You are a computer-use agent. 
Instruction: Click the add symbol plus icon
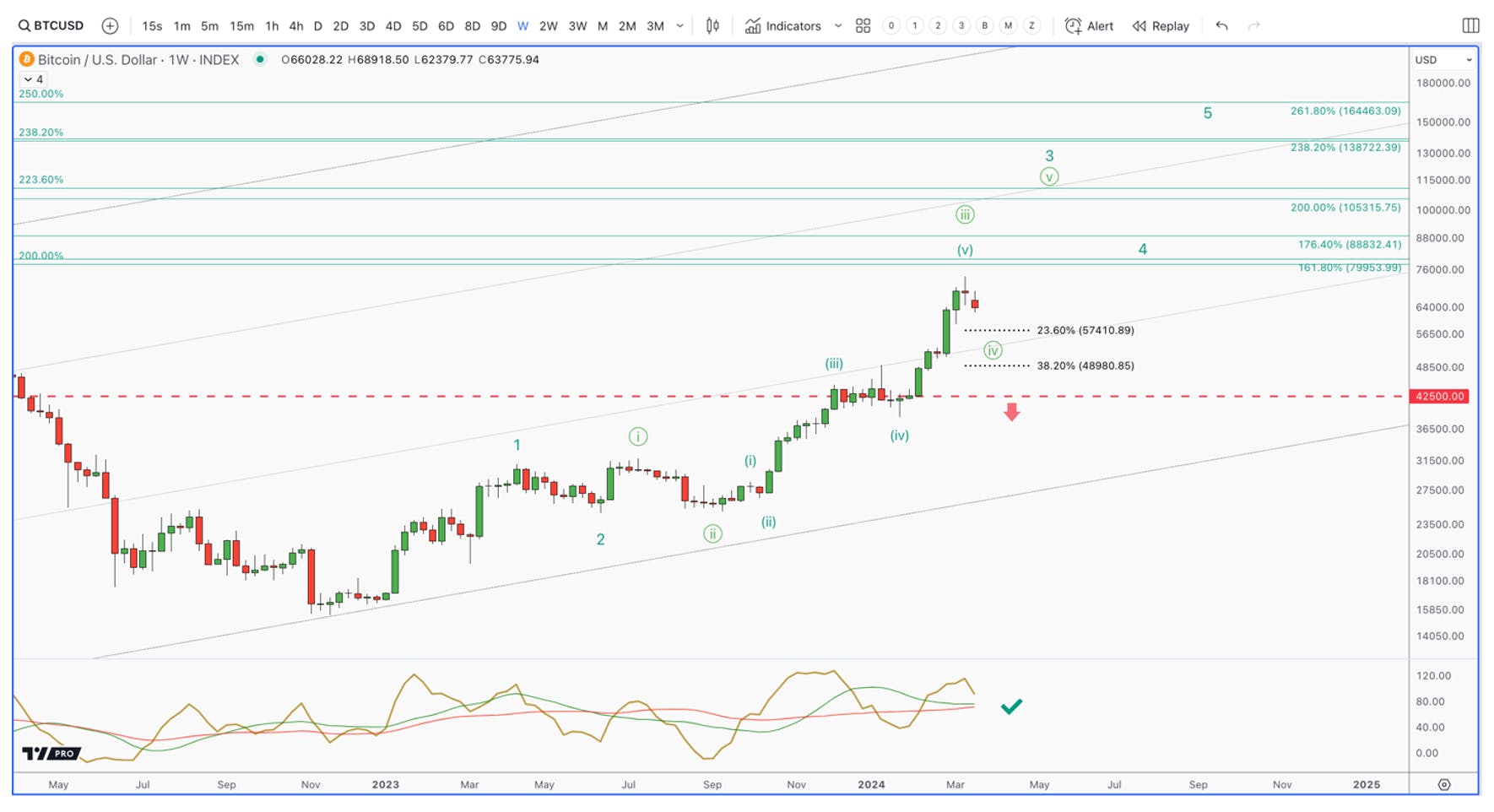110,25
